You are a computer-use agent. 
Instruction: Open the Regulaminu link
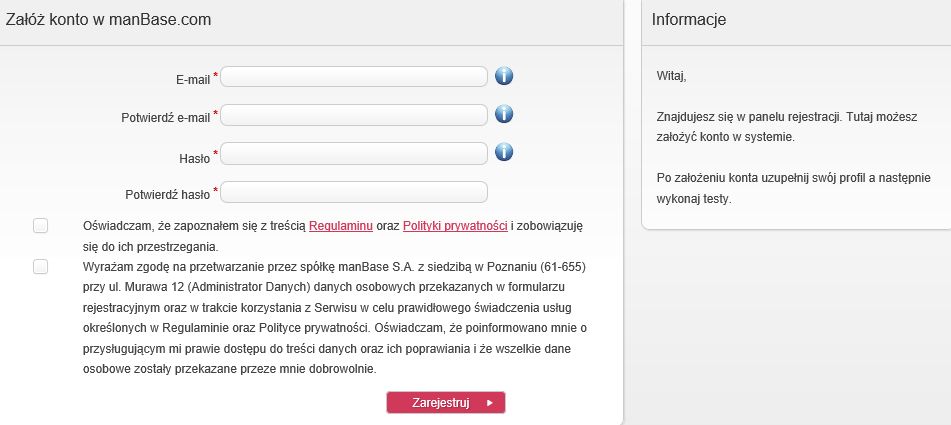341,226
